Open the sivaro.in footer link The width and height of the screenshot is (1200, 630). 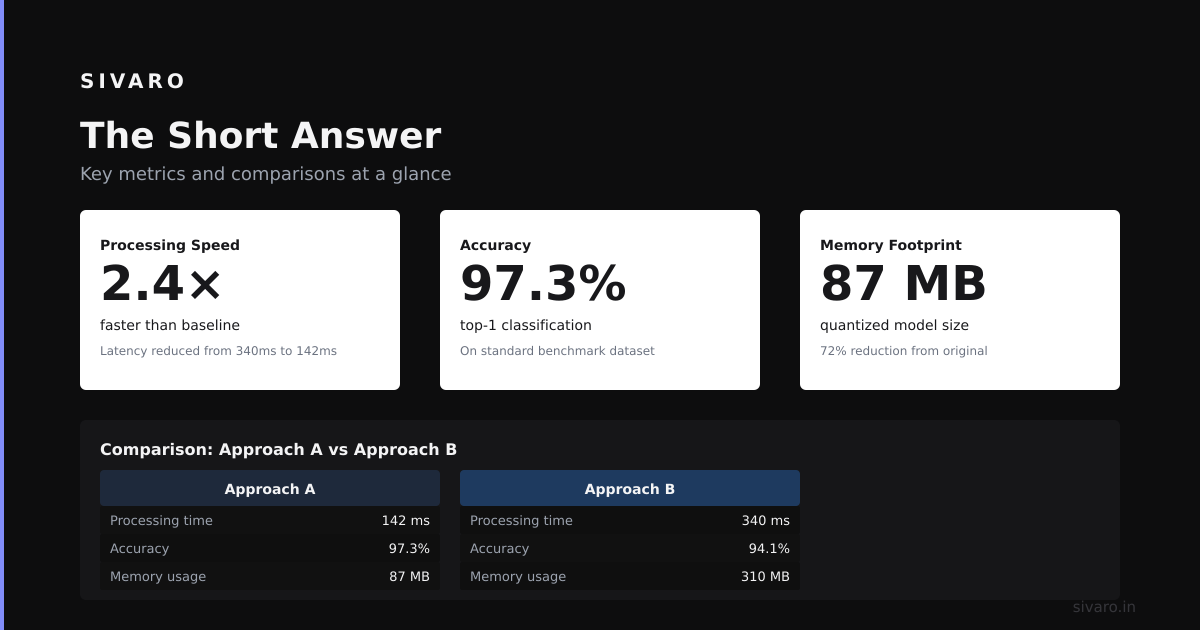[x=1104, y=607]
